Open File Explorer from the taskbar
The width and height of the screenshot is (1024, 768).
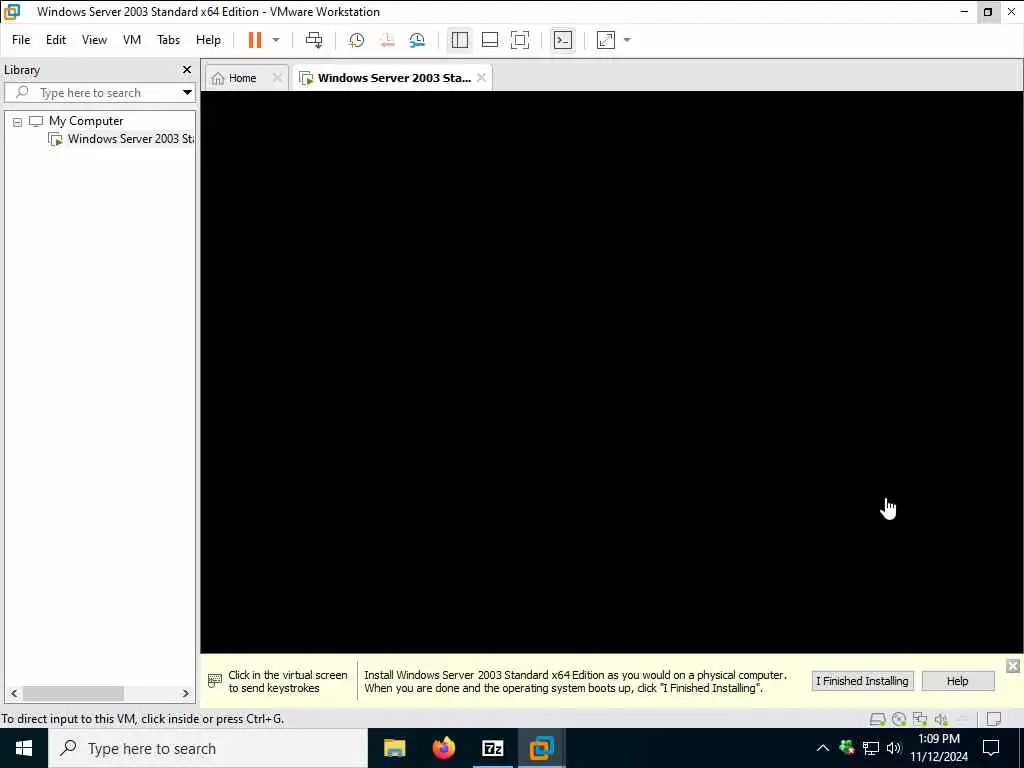click(x=394, y=748)
